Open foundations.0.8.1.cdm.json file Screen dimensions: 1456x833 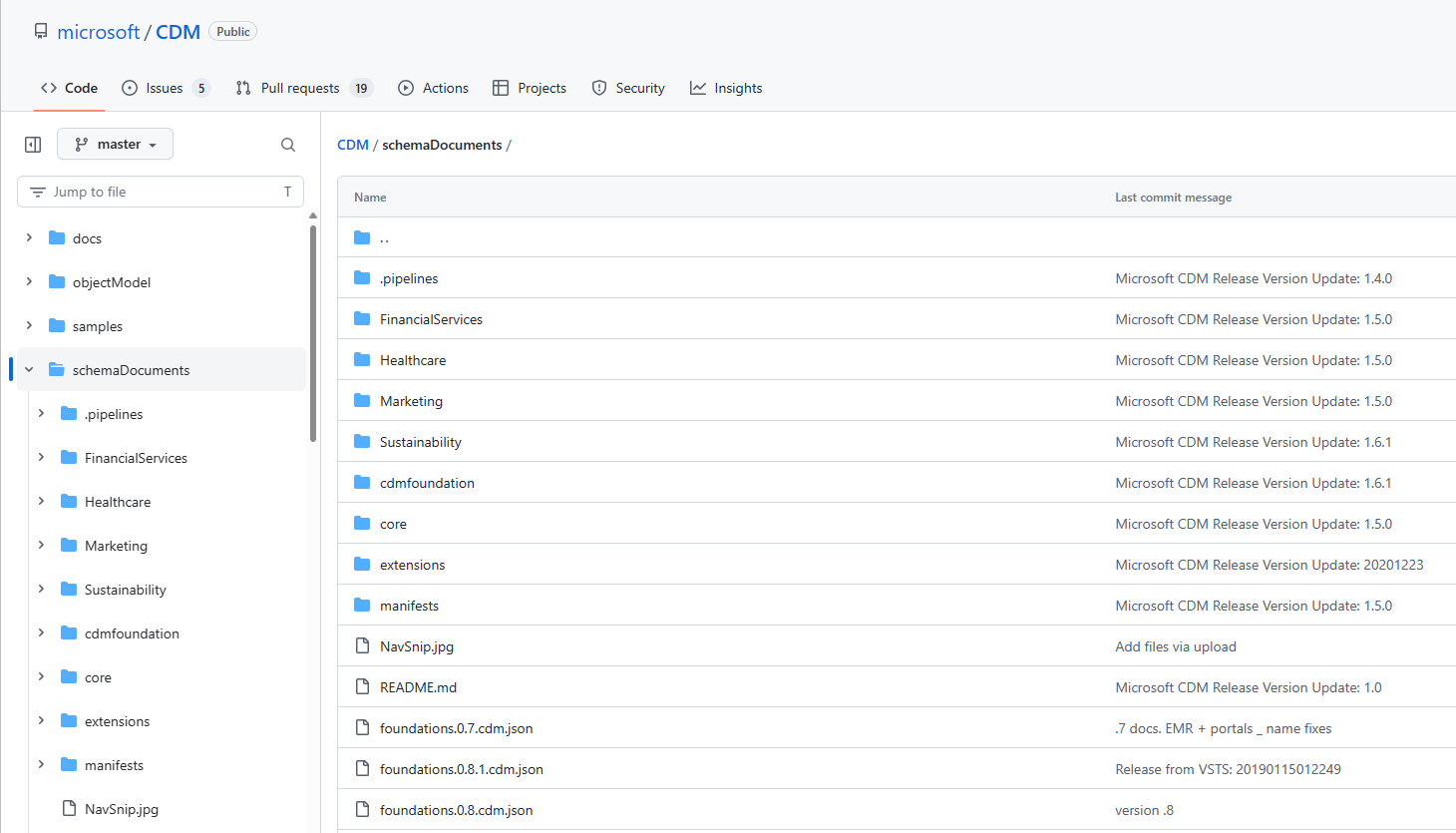click(x=462, y=769)
